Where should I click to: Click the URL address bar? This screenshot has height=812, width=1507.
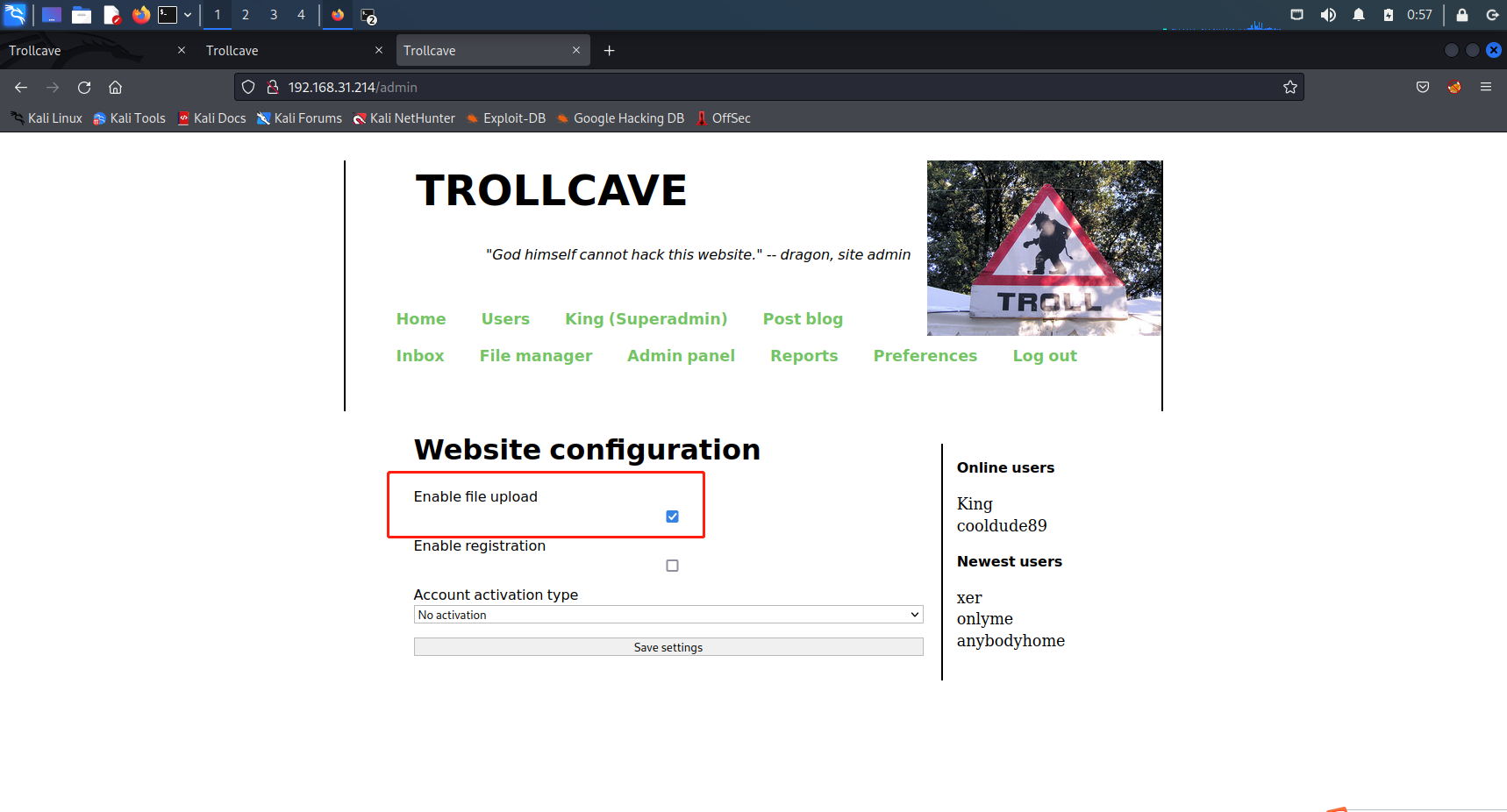[x=769, y=87]
